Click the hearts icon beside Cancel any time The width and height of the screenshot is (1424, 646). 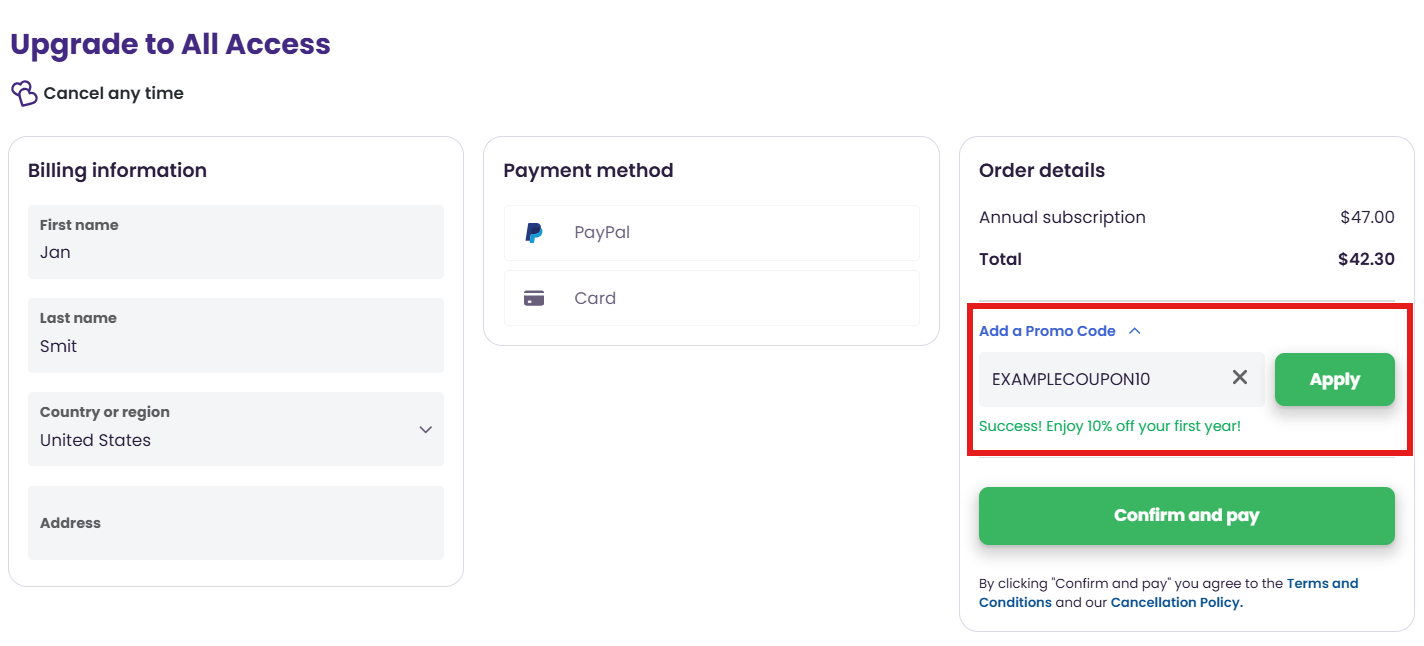pyautogui.click(x=24, y=93)
